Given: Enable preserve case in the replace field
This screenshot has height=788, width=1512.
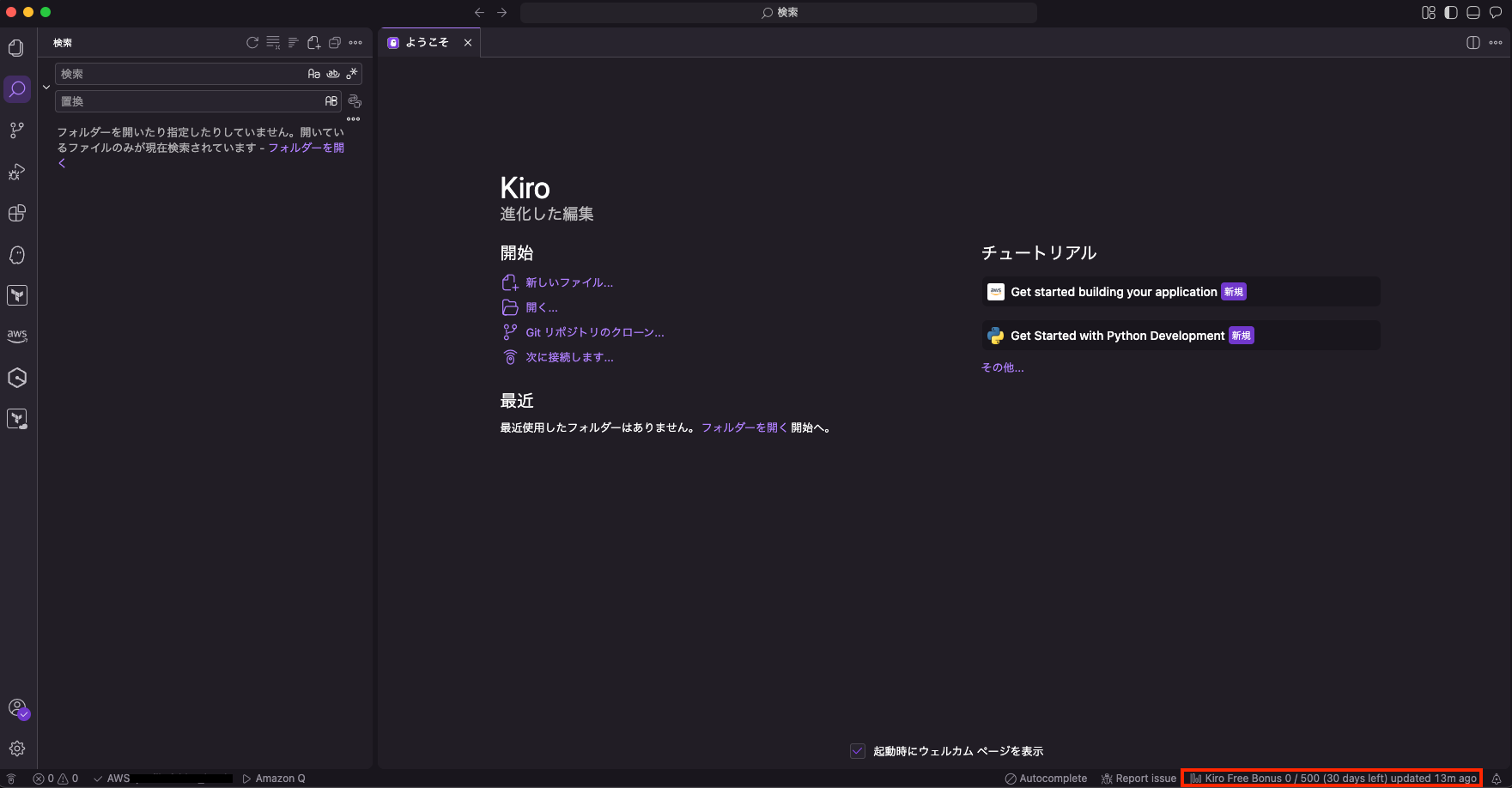Looking at the screenshot, I should (x=331, y=101).
